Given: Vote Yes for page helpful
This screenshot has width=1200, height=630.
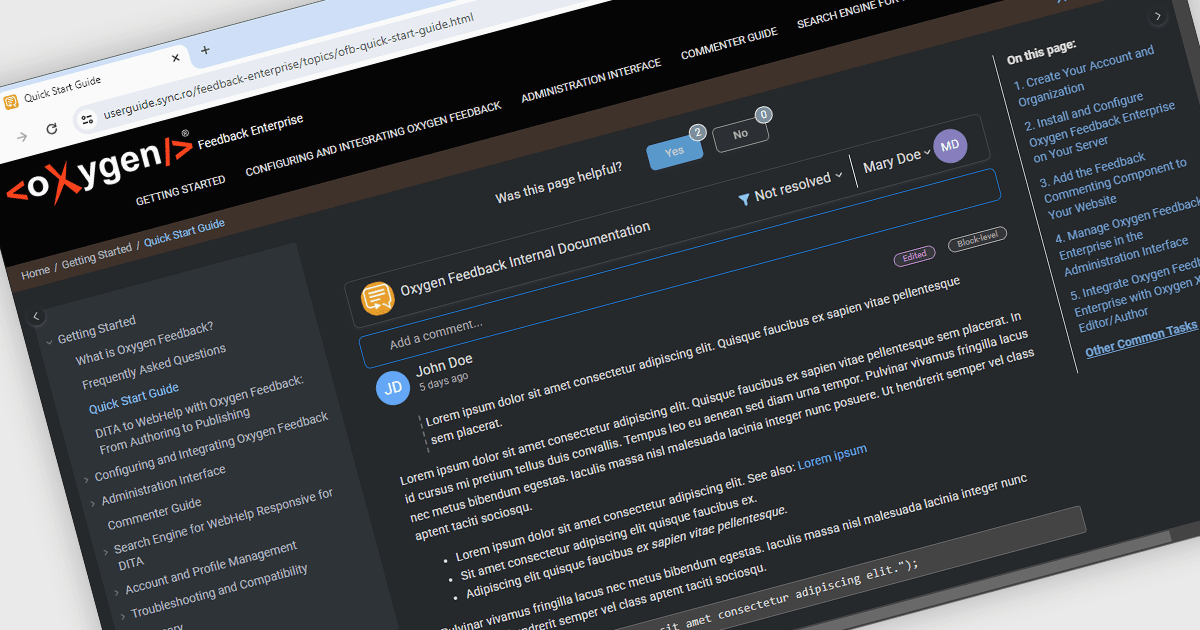Looking at the screenshot, I should (675, 151).
